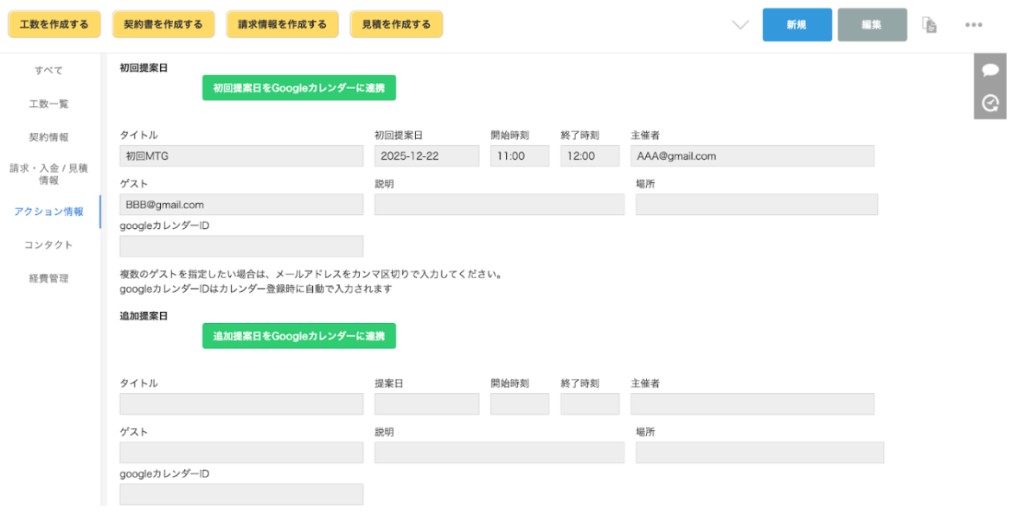Select the 請求・入金/見積情報 sidebar tab
The width and height of the screenshot is (1024, 520).
[49, 174]
